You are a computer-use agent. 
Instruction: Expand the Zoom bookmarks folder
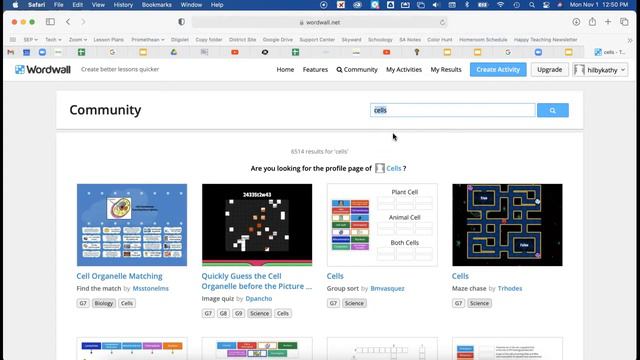(x=78, y=40)
